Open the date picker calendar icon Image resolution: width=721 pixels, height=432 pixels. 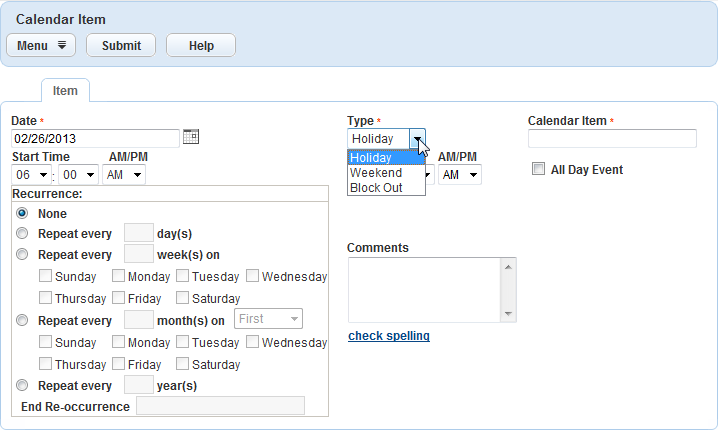click(x=191, y=137)
